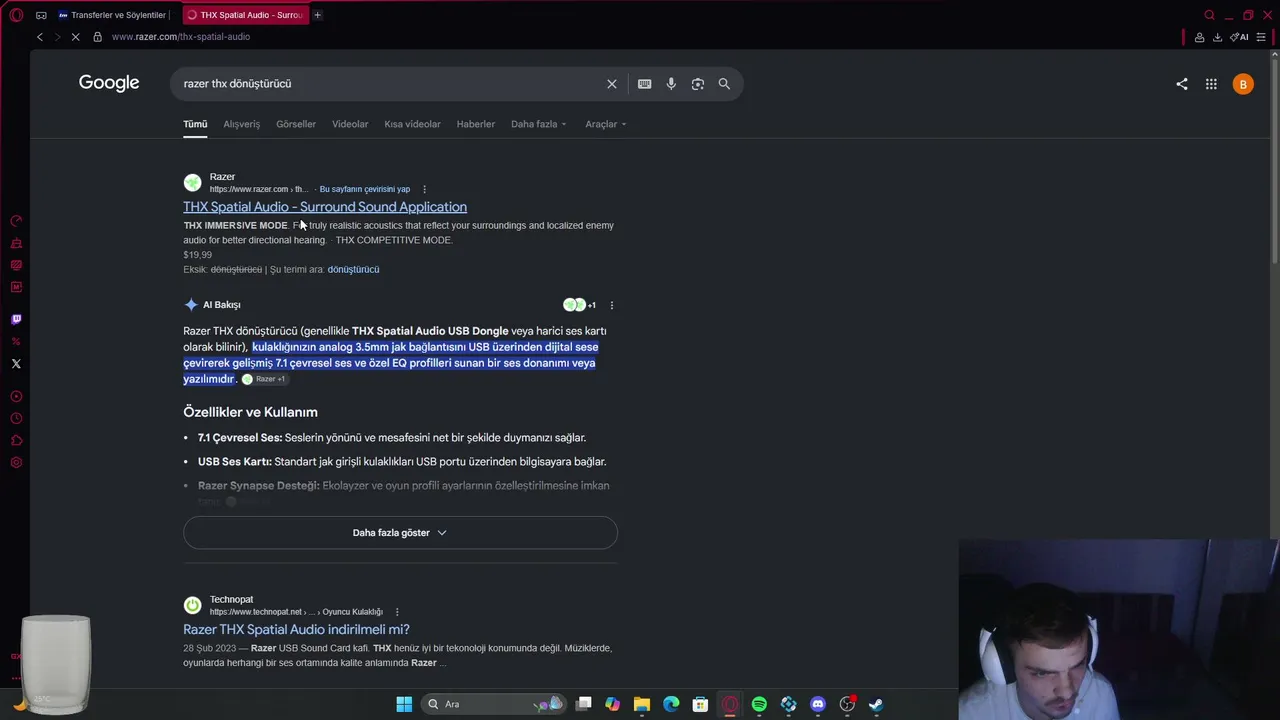Open the browser AI assistant button
Screen dimensions: 1280x720
1239,37
